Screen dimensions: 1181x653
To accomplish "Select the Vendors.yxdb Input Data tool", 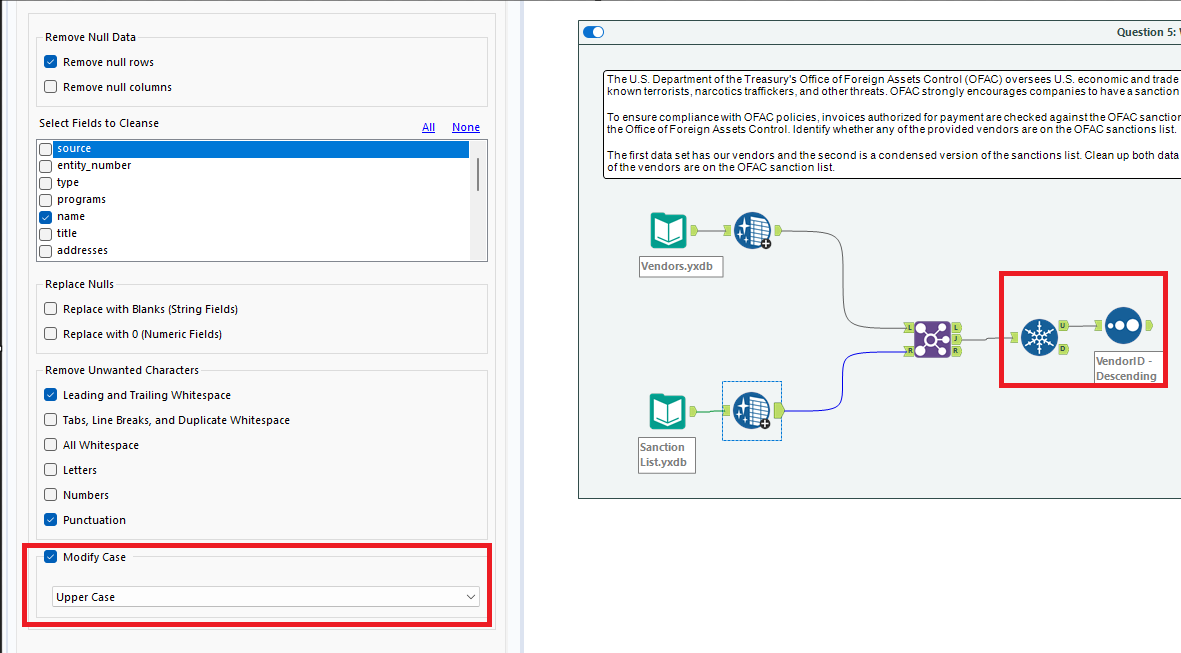I will point(667,230).
